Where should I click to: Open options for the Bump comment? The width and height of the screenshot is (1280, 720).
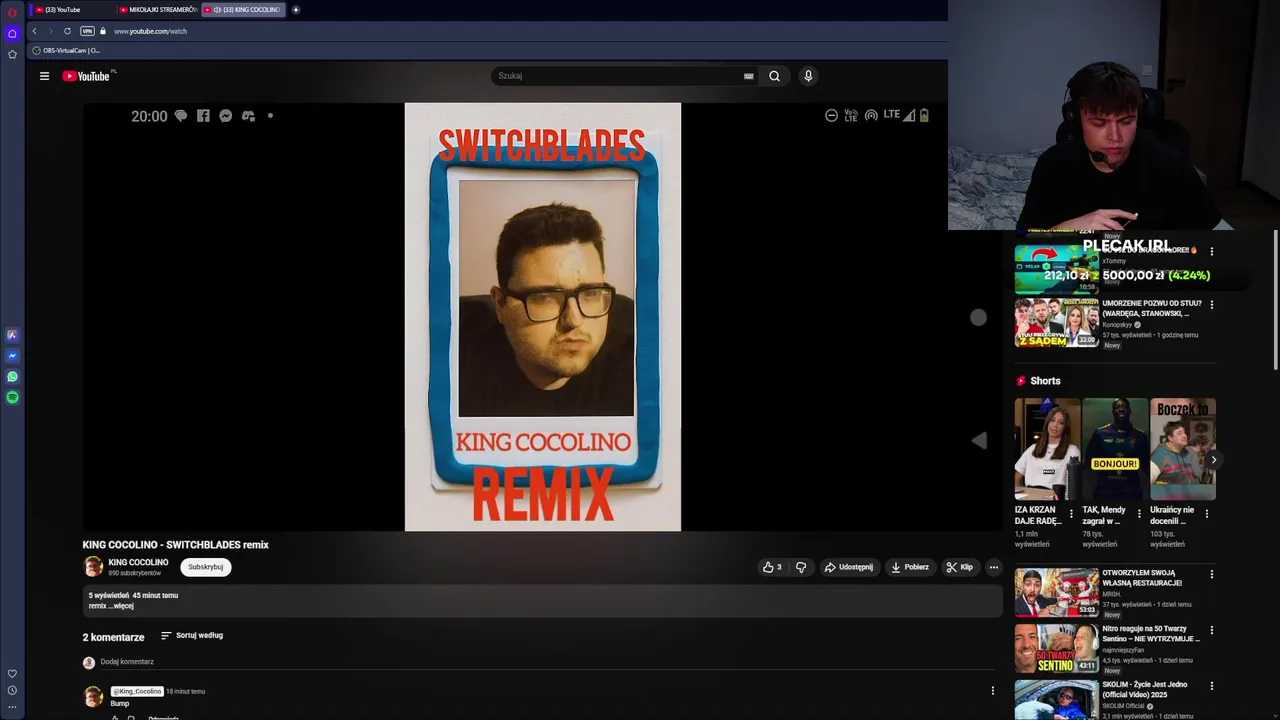(x=992, y=691)
